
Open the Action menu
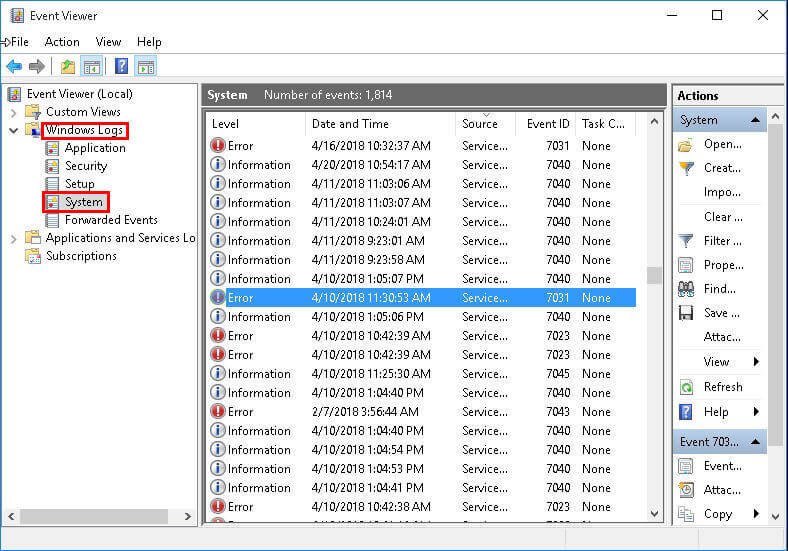pos(62,42)
